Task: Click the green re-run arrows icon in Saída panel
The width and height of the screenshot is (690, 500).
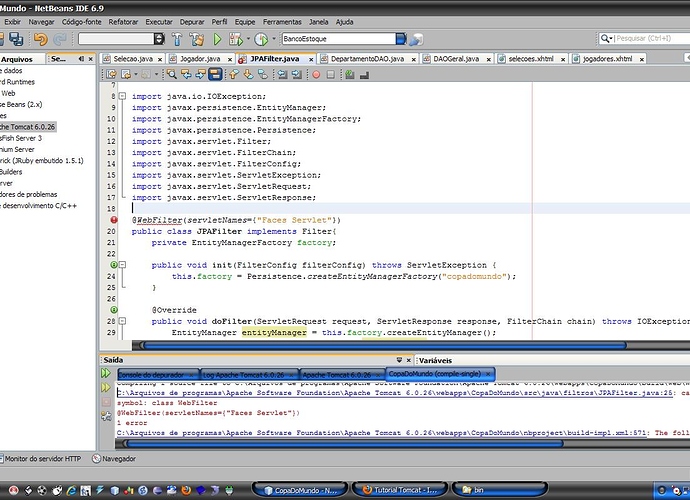Action: click(x=105, y=373)
